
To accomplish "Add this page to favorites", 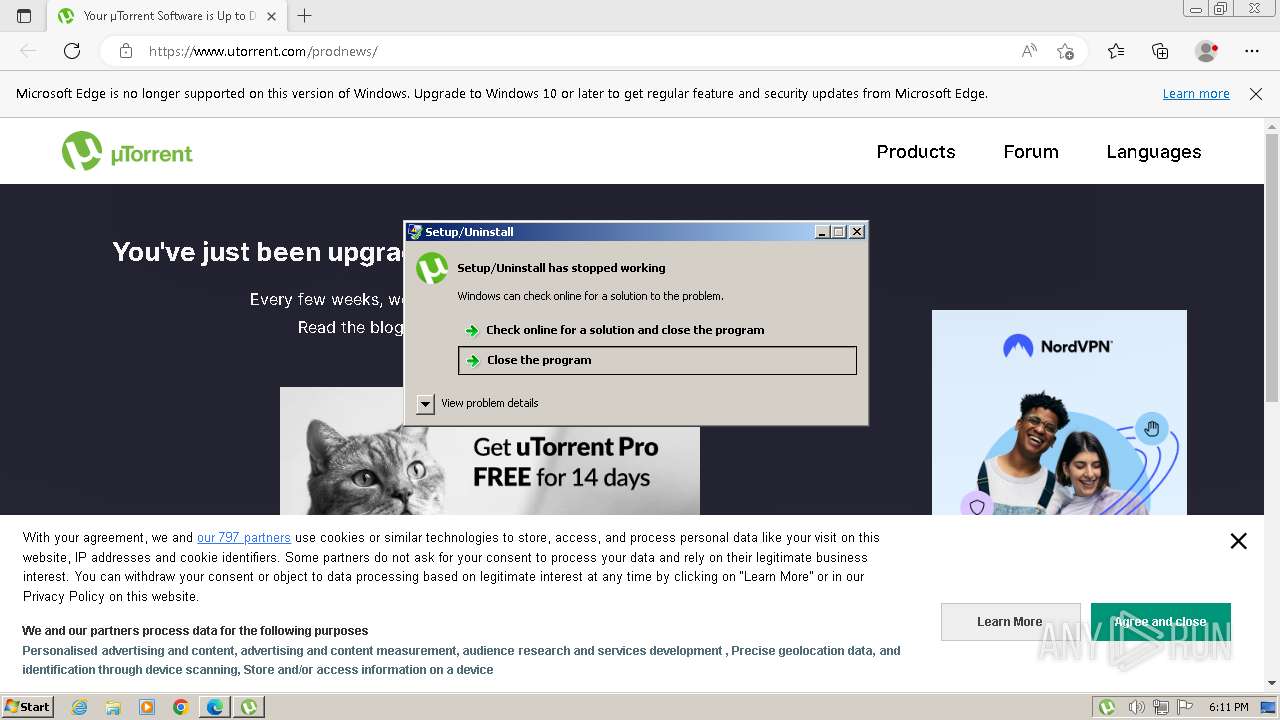I will 1066,51.
